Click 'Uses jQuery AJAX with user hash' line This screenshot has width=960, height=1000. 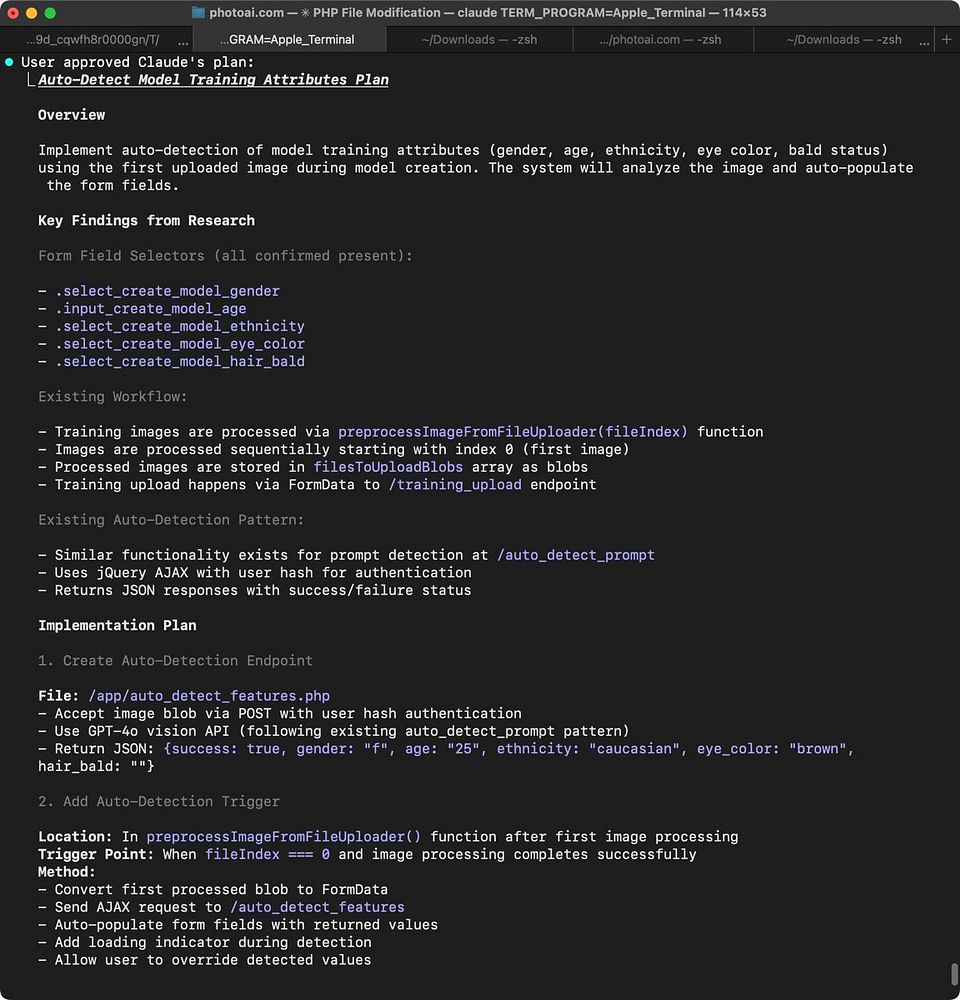tap(255, 573)
